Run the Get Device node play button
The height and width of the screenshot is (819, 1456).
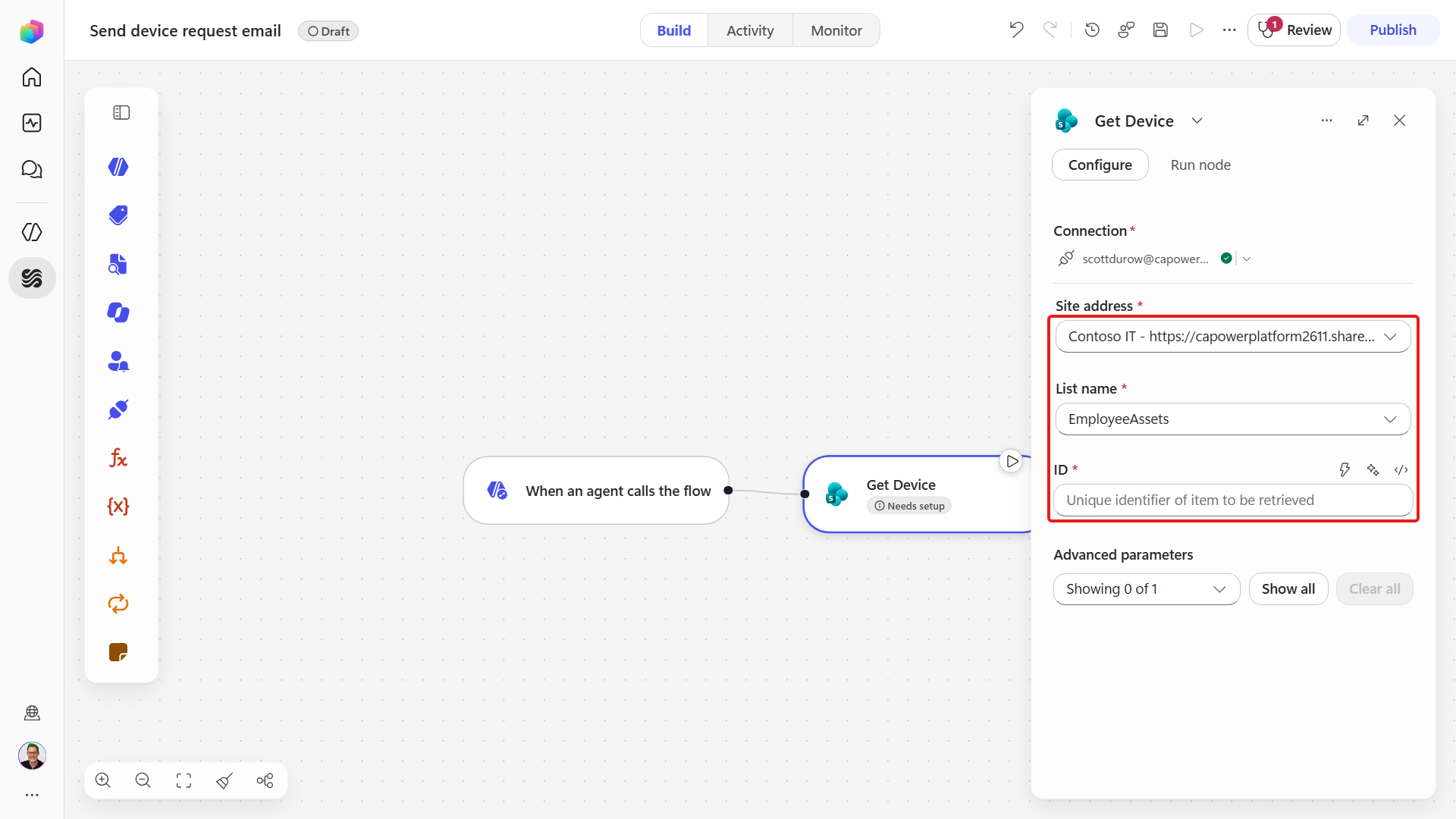[x=1012, y=461]
